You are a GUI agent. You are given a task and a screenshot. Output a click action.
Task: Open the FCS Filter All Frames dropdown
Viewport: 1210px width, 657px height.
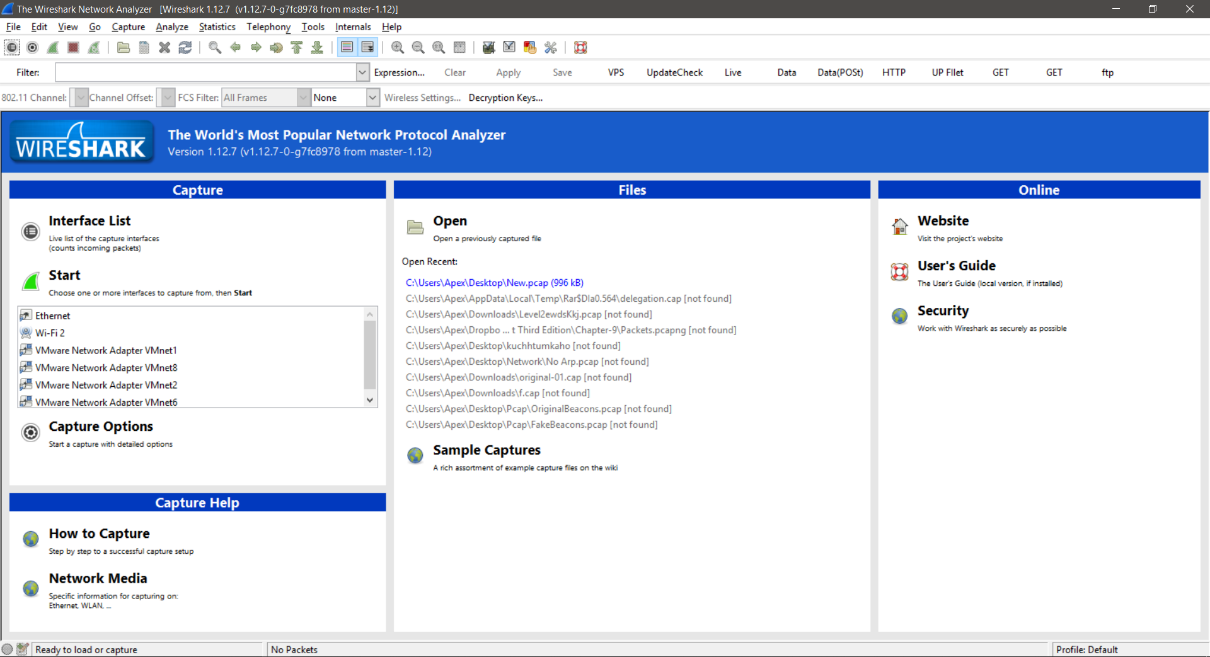coord(265,97)
